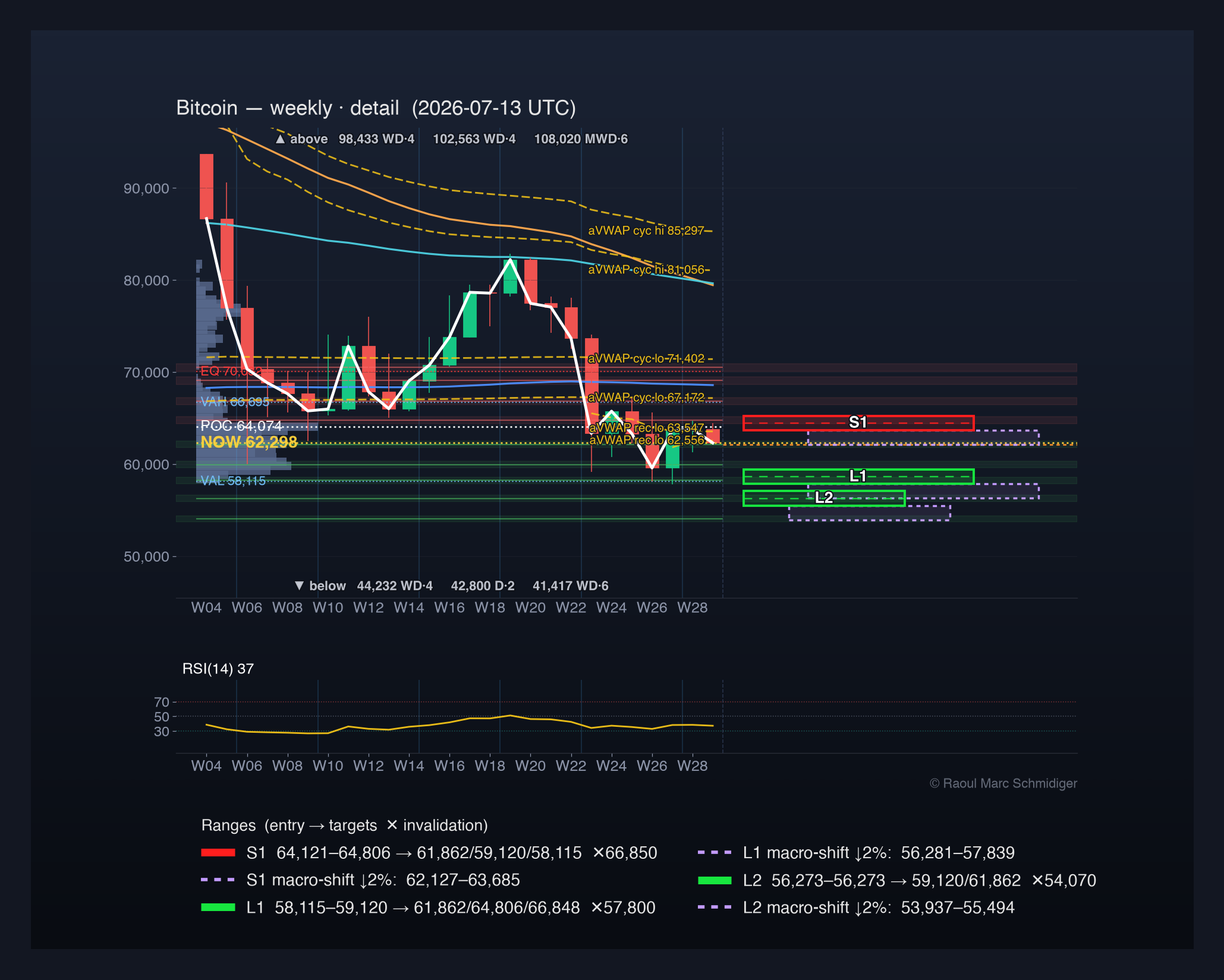The image size is (1224, 980).
Task: Click the '41,417 WD·6' below level
Action: (571, 586)
